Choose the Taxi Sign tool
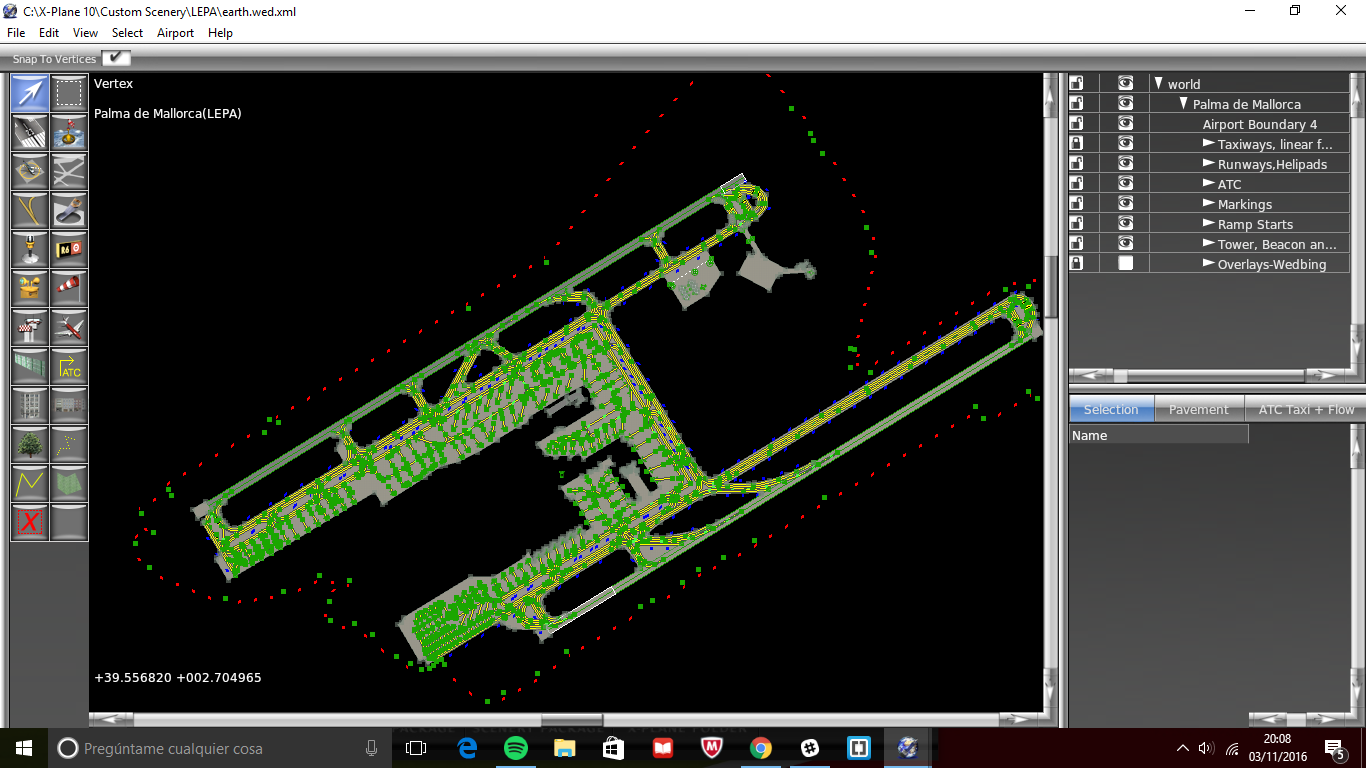1366x768 pixels. pyautogui.click(x=69, y=250)
